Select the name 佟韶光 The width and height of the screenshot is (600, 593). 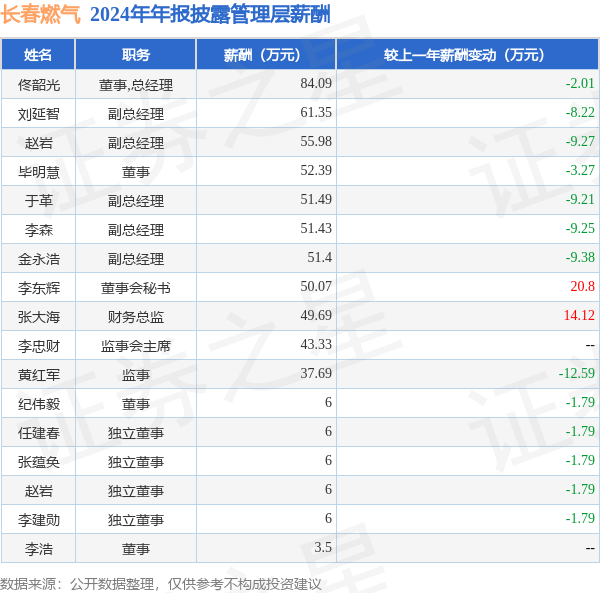coord(39,85)
